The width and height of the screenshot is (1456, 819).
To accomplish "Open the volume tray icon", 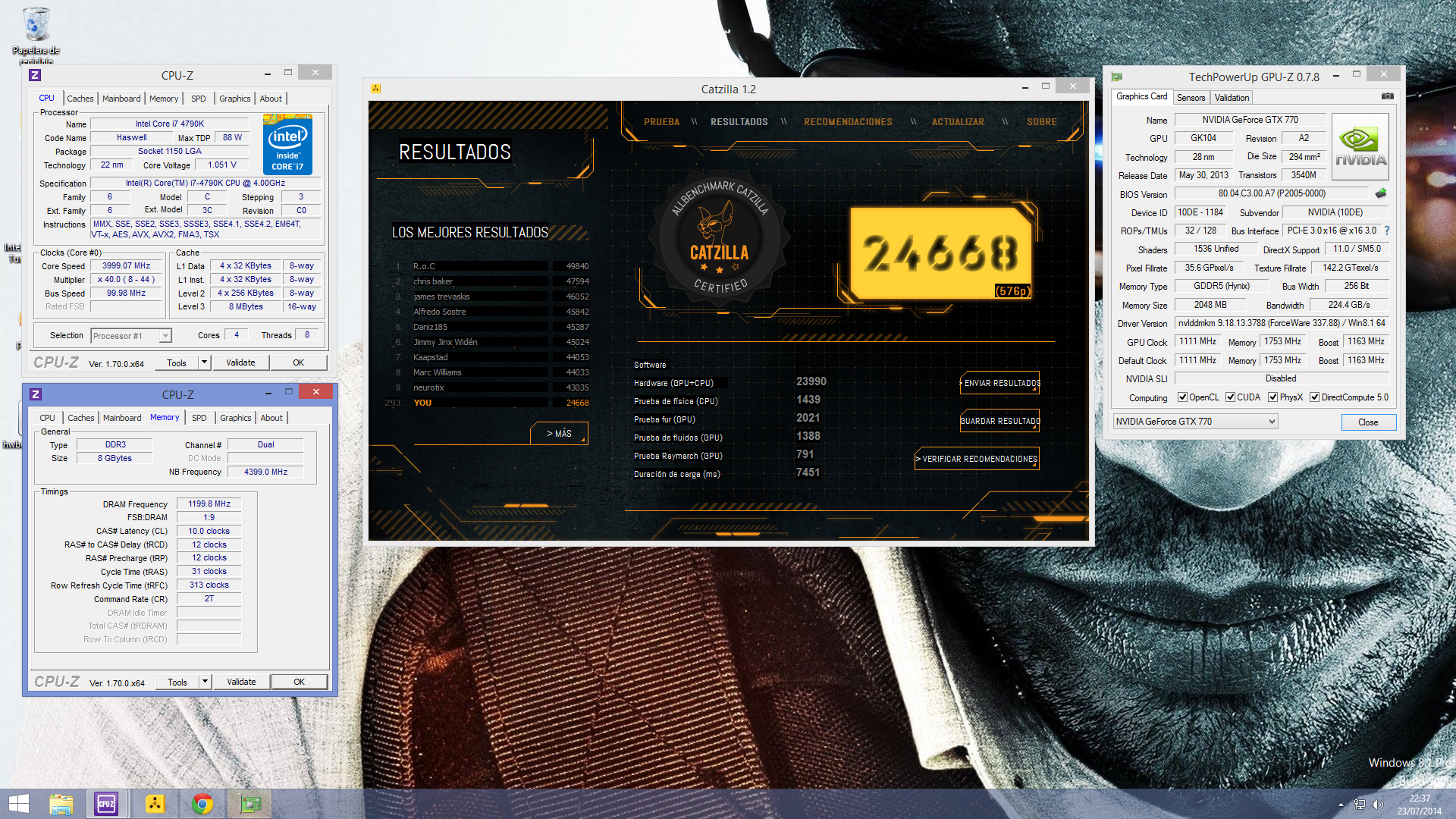I will [x=1378, y=805].
